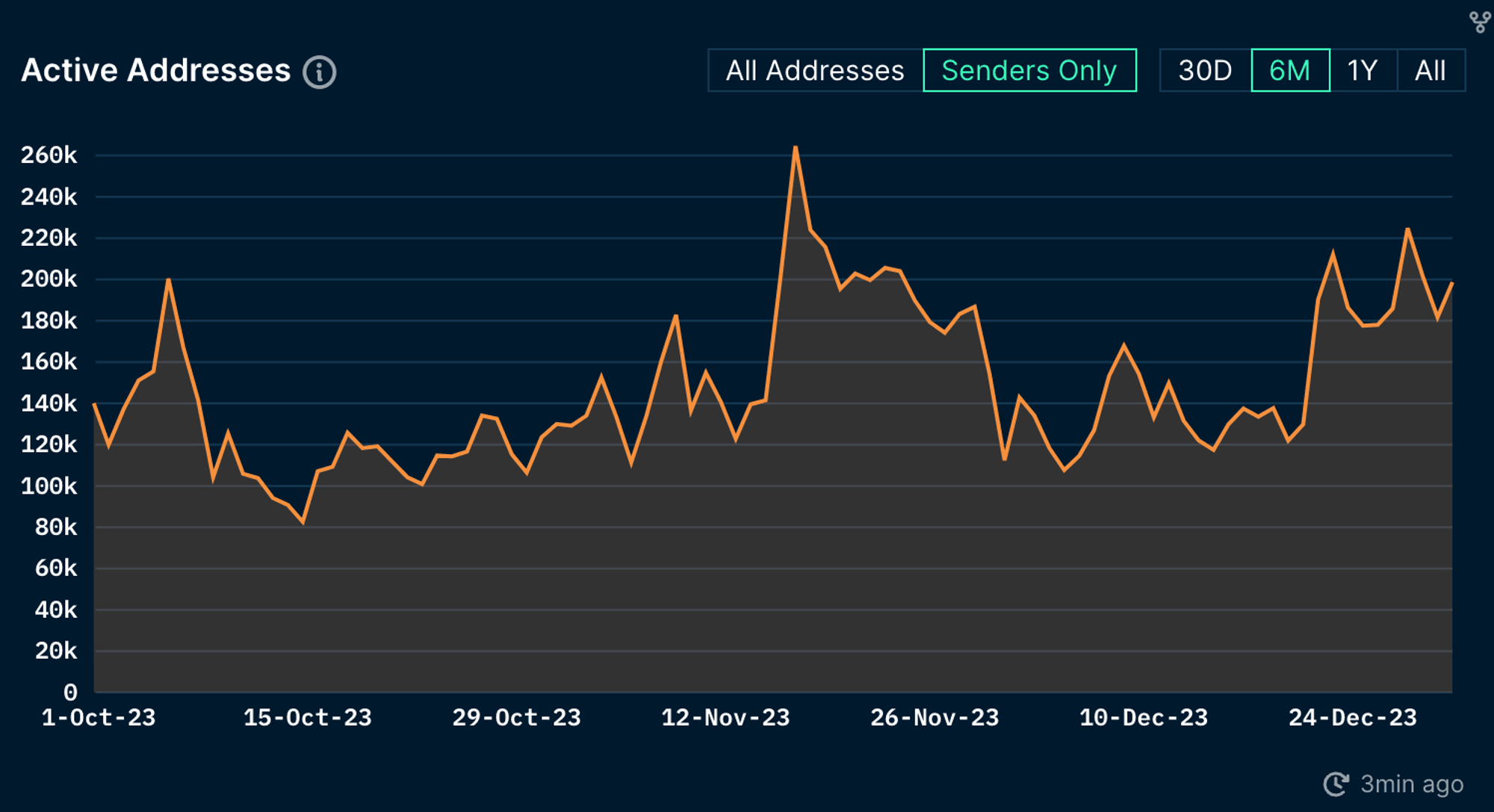The image size is (1494, 812).
Task: Click the 15-Oct-23 date label
Action: pyautogui.click(x=308, y=718)
